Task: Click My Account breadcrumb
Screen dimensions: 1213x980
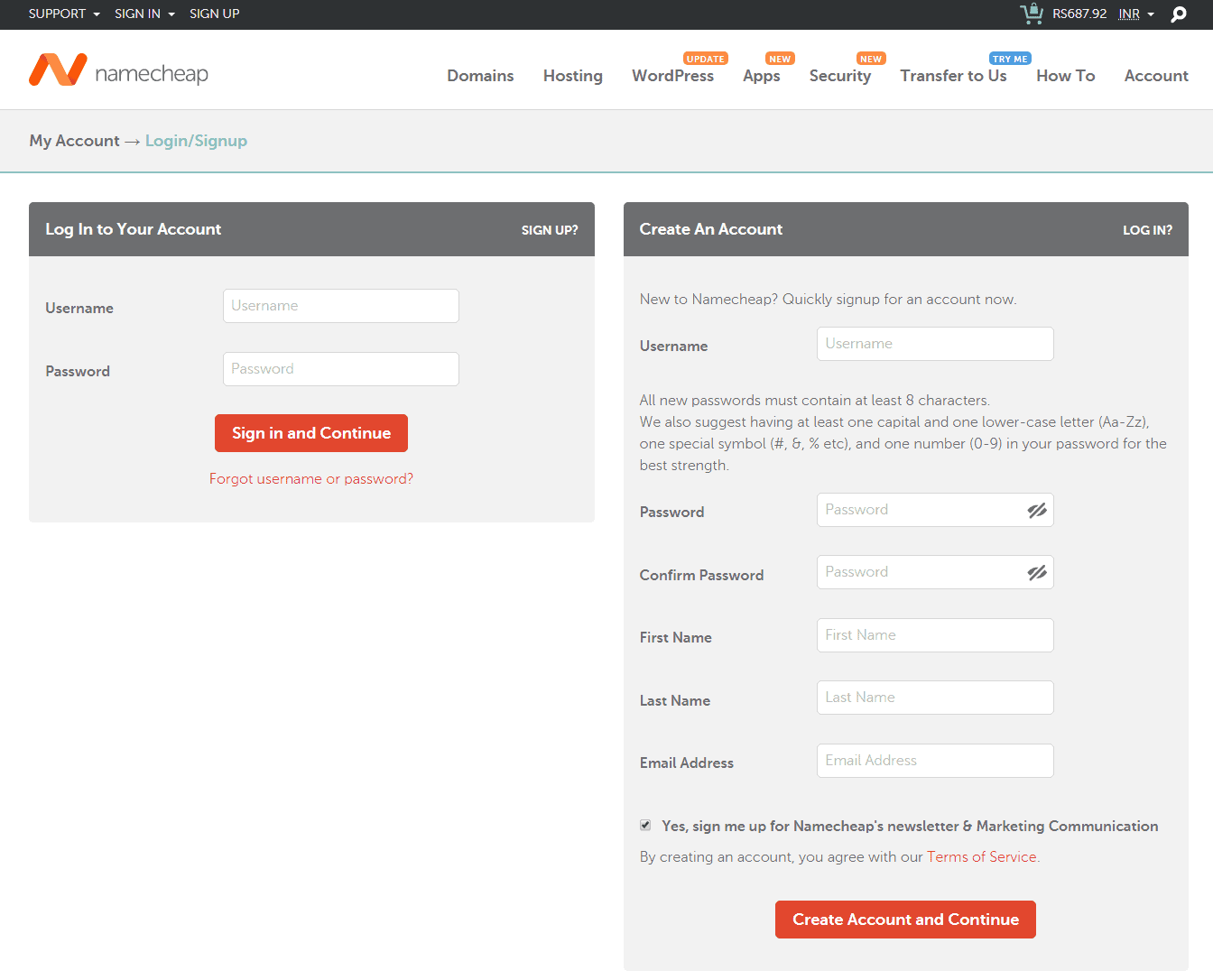Action: point(74,141)
